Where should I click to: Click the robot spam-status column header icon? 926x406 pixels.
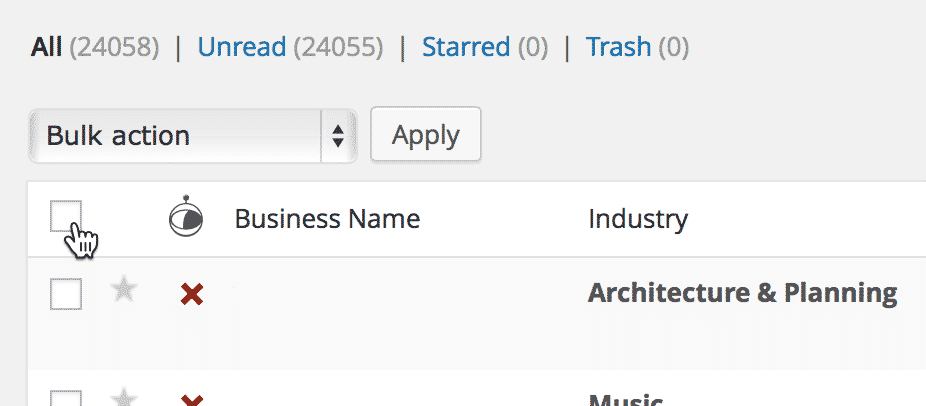coord(185,216)
